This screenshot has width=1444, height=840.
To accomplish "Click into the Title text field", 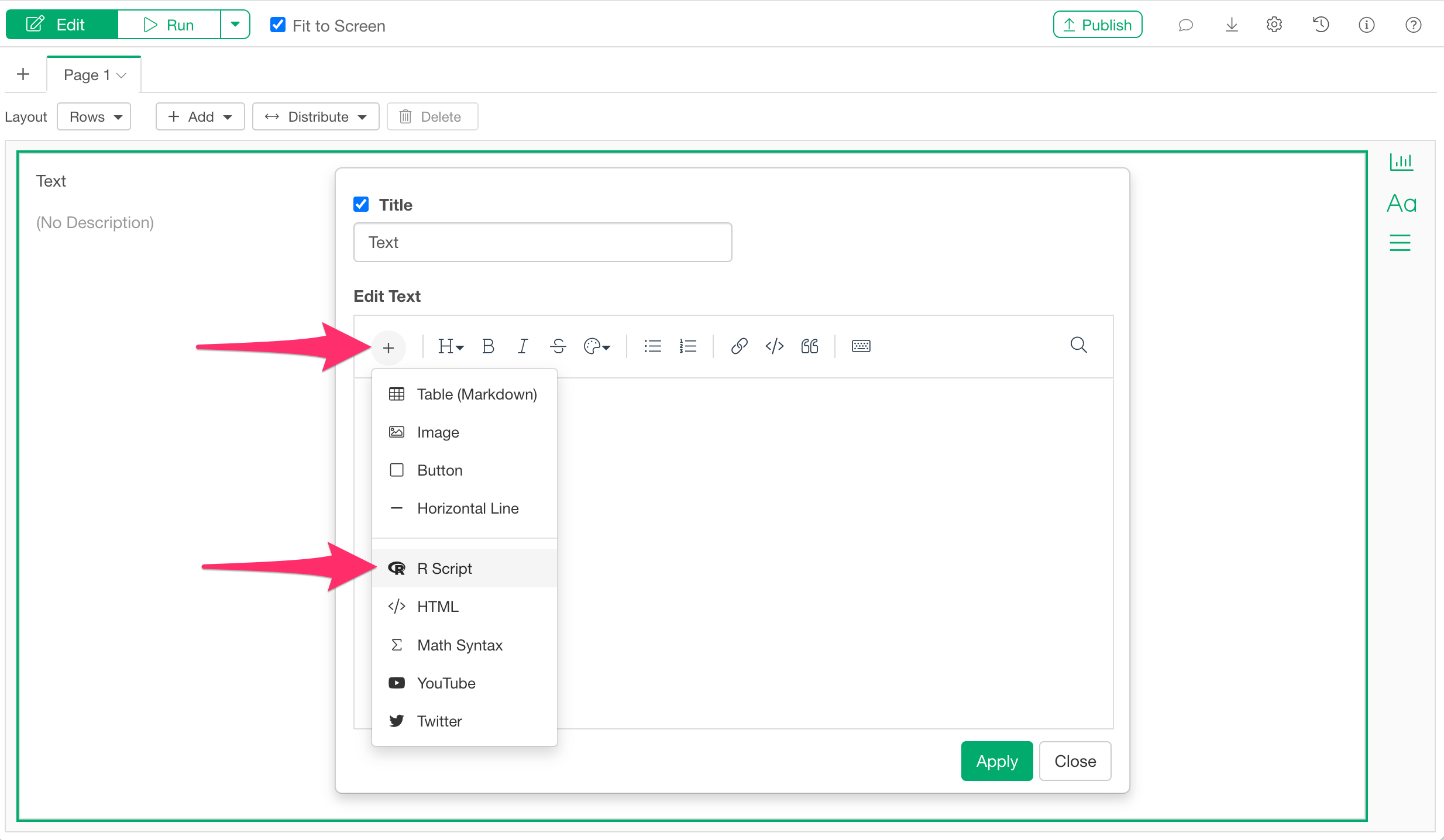I will coord(542,242).
